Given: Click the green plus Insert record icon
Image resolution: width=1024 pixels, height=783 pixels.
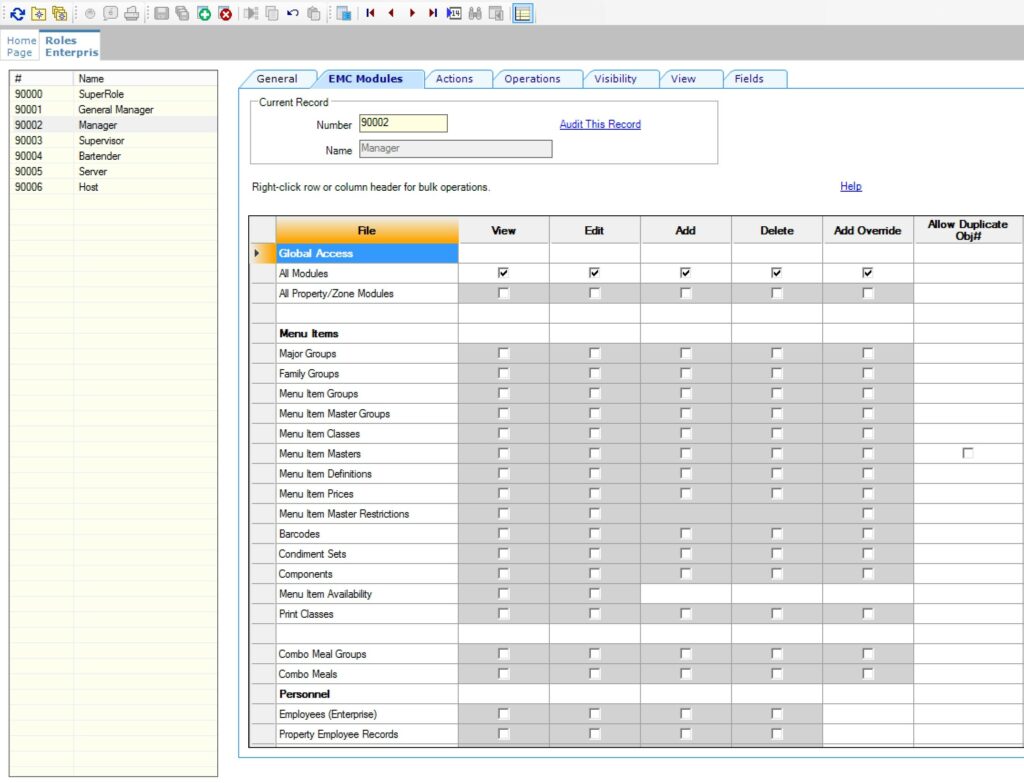Looking at the screenshot, I should click(x=204, y=13).
